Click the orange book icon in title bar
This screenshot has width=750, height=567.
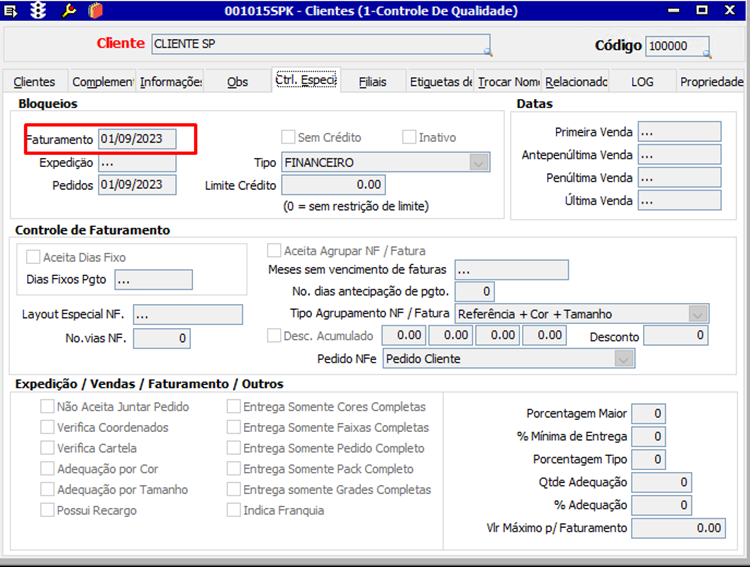click(x=95, y=11)
